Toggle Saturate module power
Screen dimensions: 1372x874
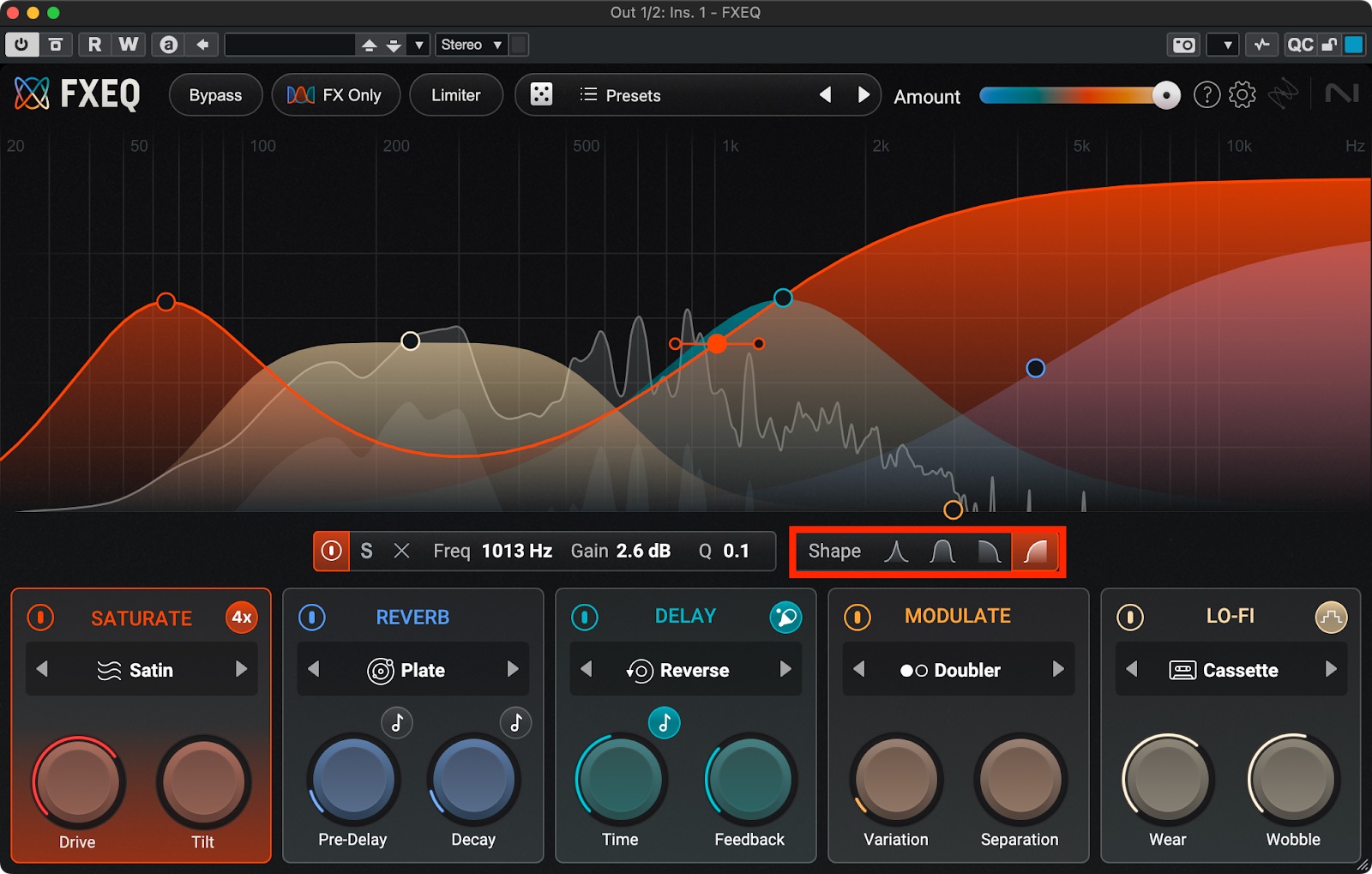tap(40, 618)
